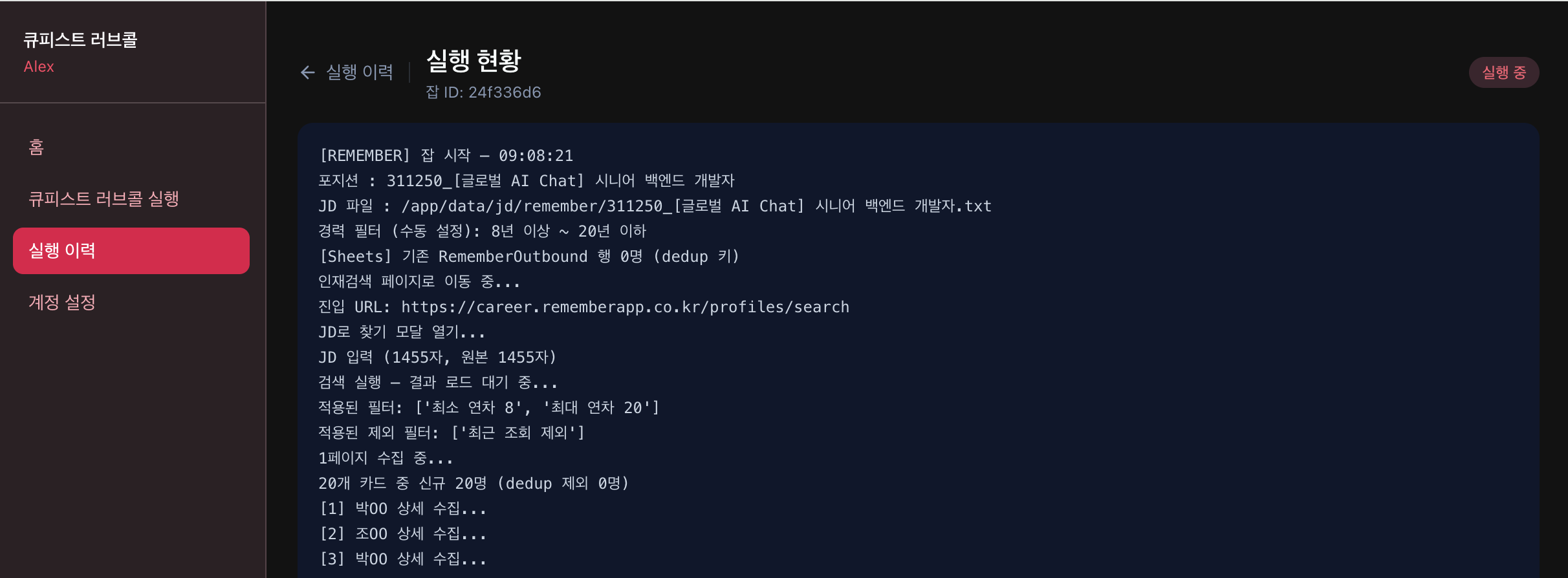Viewport: 1568px width, 578px height.
Task: Click the 큐피스트 러브콜 app title
Action: point(80,40)
